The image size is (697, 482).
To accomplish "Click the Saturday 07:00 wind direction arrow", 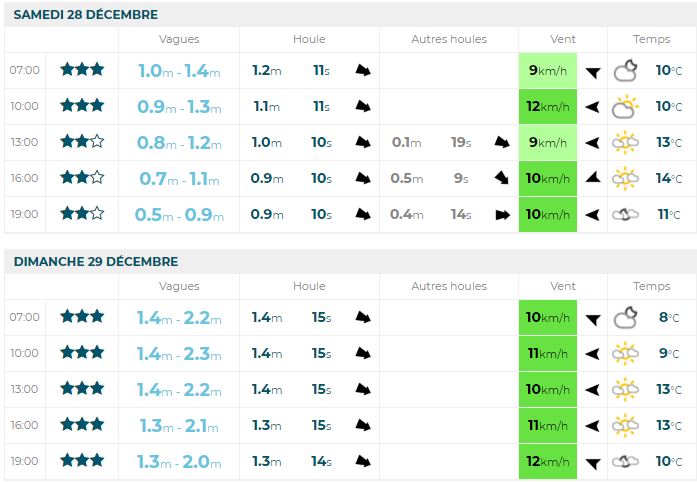I will click(593, 71).
